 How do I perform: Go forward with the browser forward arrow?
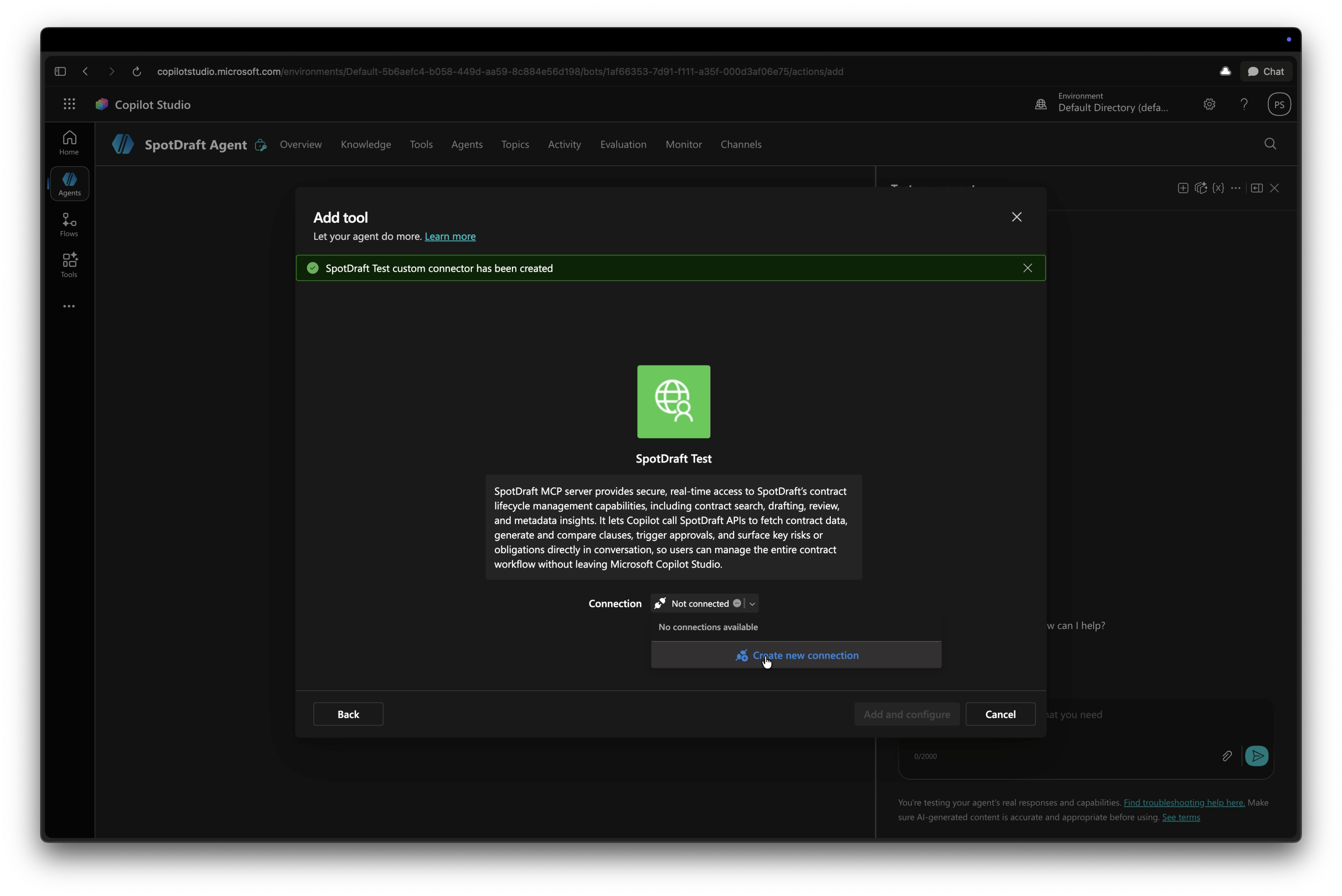pos(112,71)
